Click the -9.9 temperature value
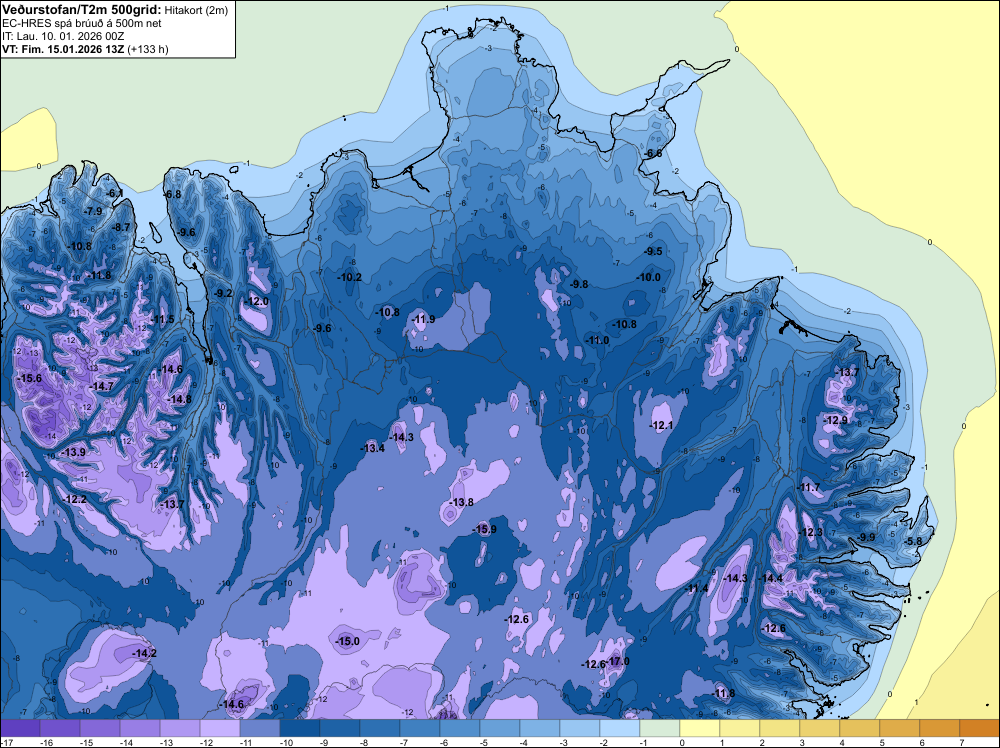 tap(866, 537)
